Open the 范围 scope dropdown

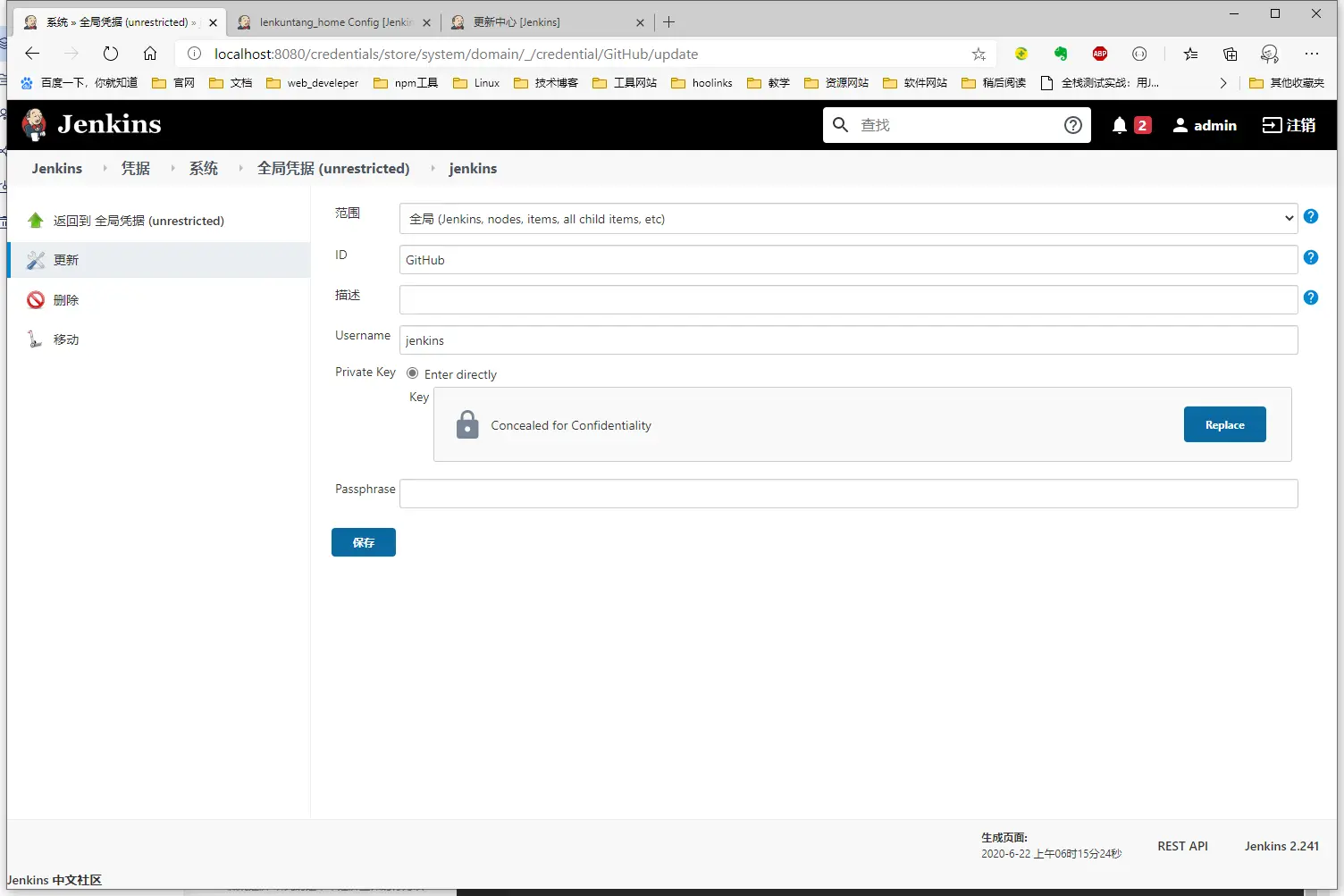(x=848, y=219)
